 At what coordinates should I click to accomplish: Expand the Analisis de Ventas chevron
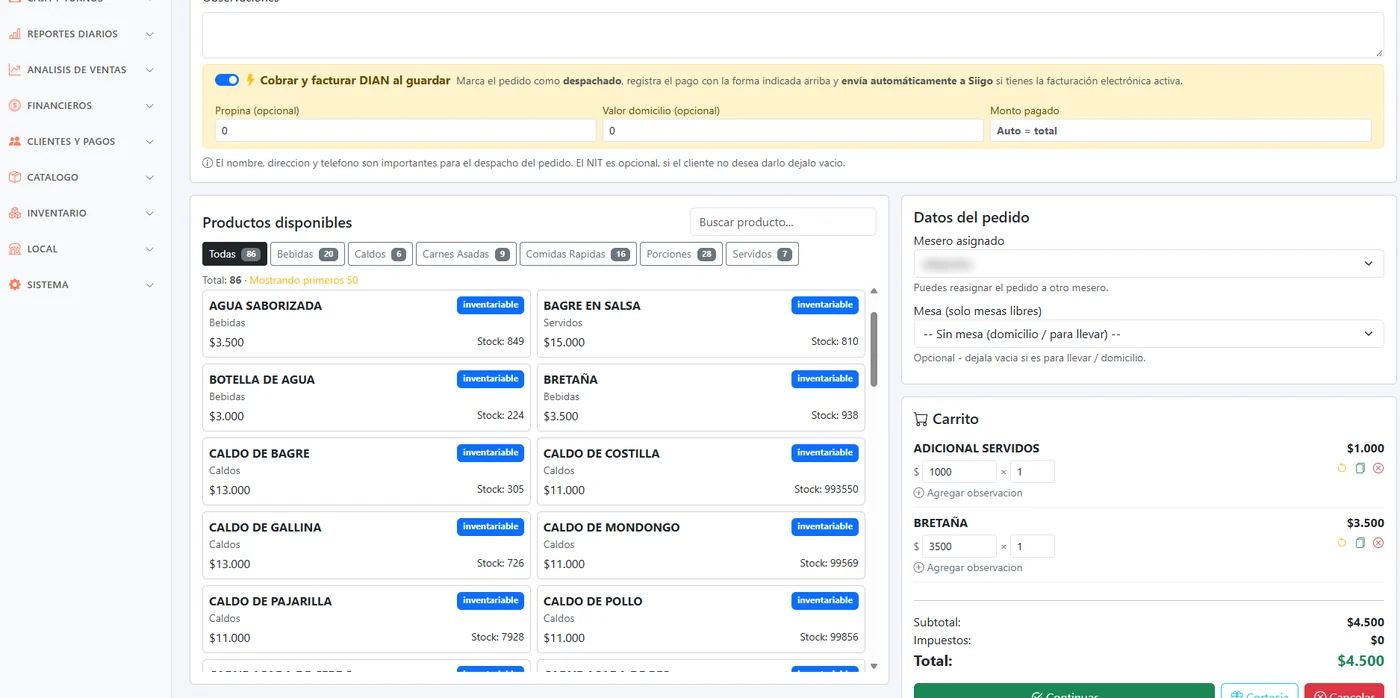click(x=149, y=70)
